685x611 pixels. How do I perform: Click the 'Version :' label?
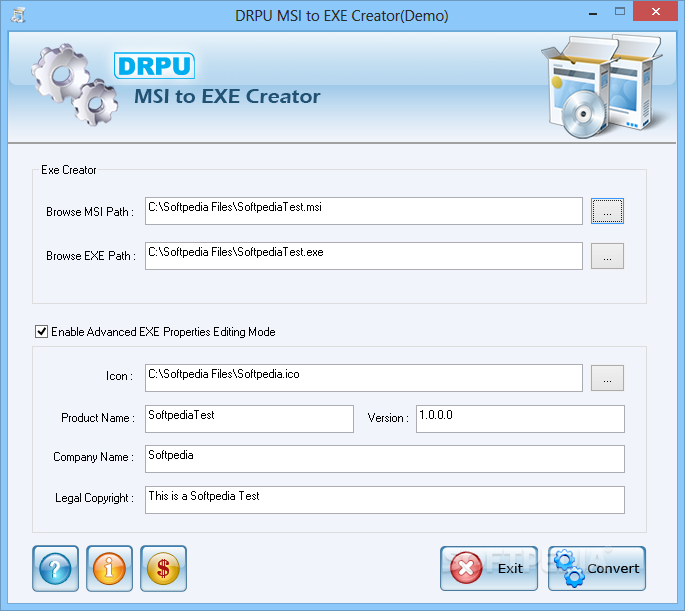pos(388,418)
